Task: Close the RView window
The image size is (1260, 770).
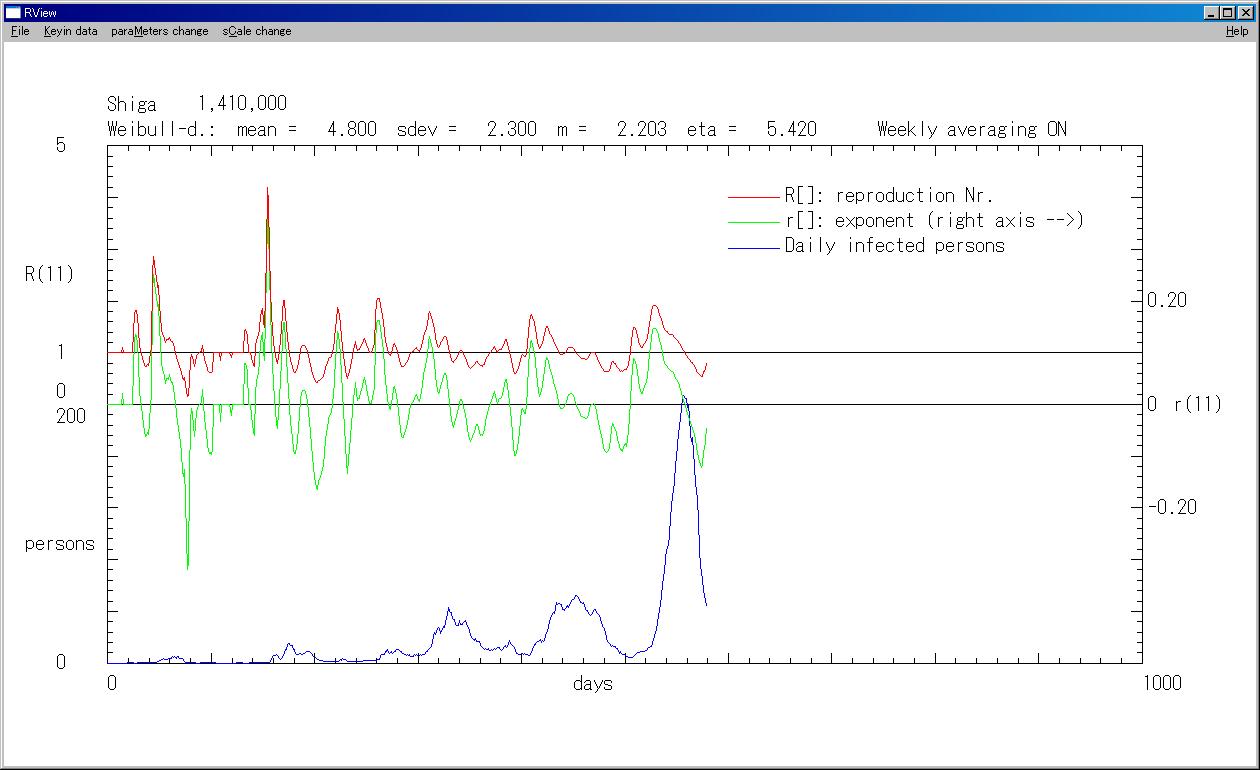Action: 1245,13
